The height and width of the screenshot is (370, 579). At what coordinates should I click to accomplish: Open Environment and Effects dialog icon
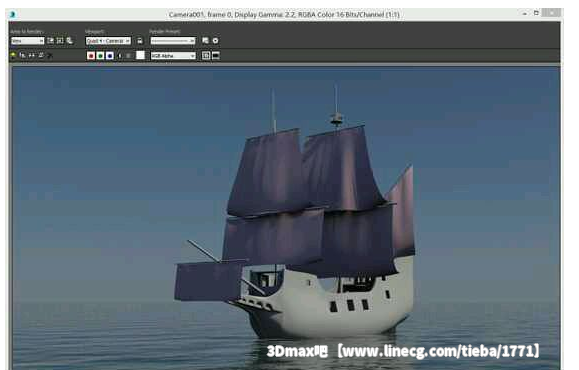215,41
